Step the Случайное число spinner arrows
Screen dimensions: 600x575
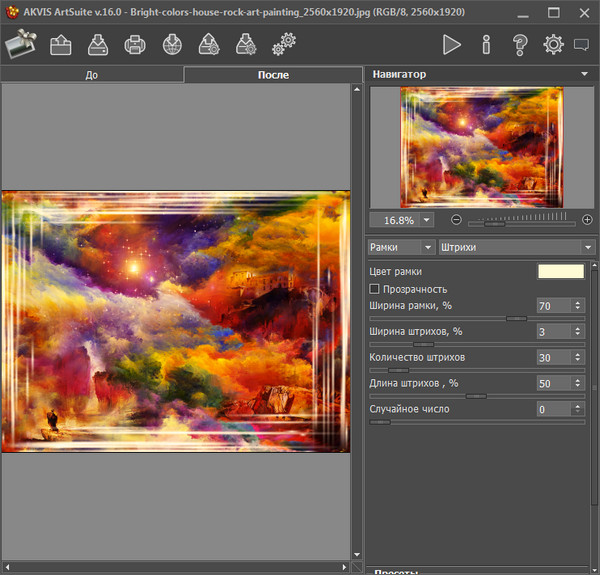(578, 409)
